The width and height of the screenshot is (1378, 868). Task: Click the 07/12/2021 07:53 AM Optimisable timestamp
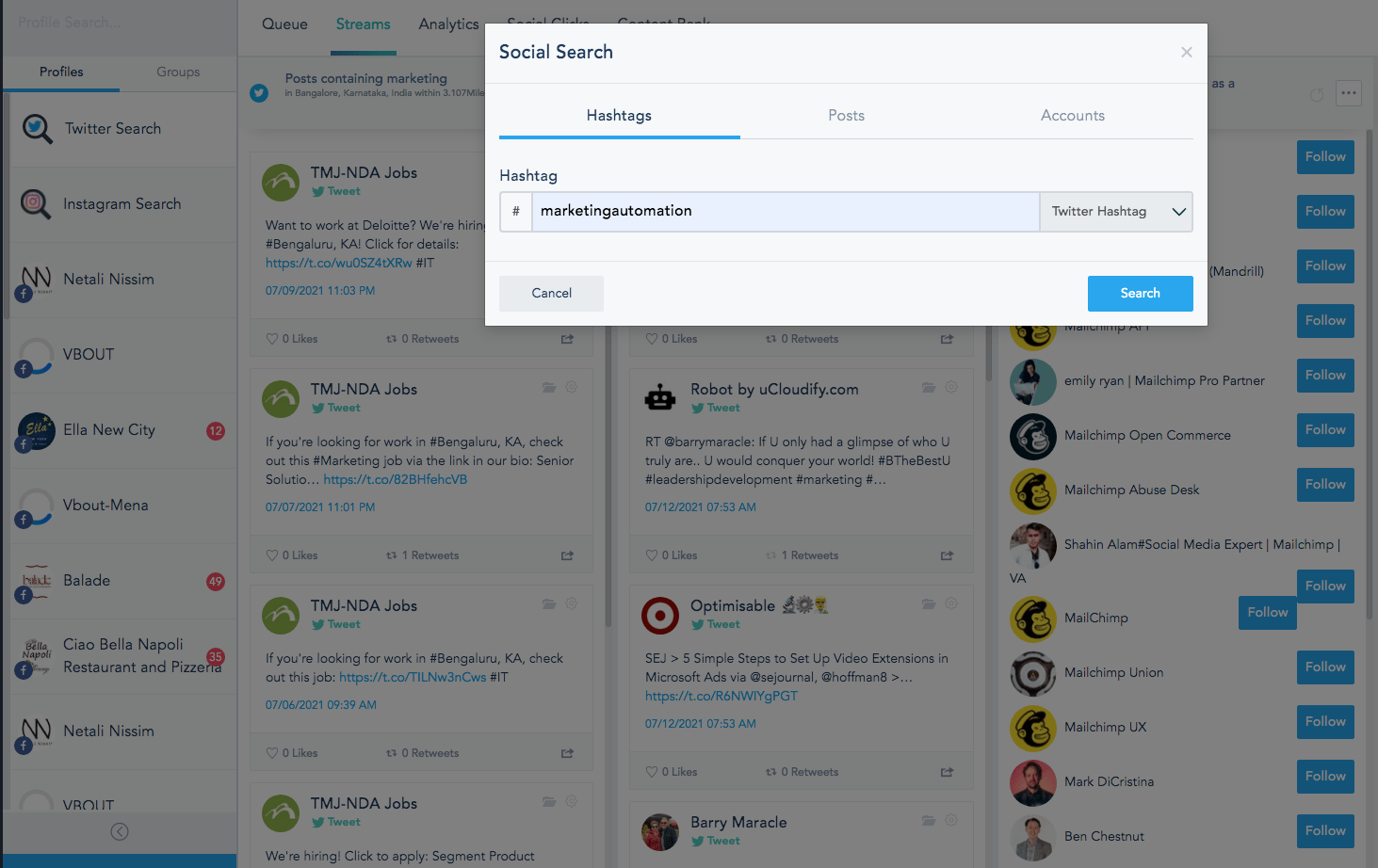pos(701,724)
